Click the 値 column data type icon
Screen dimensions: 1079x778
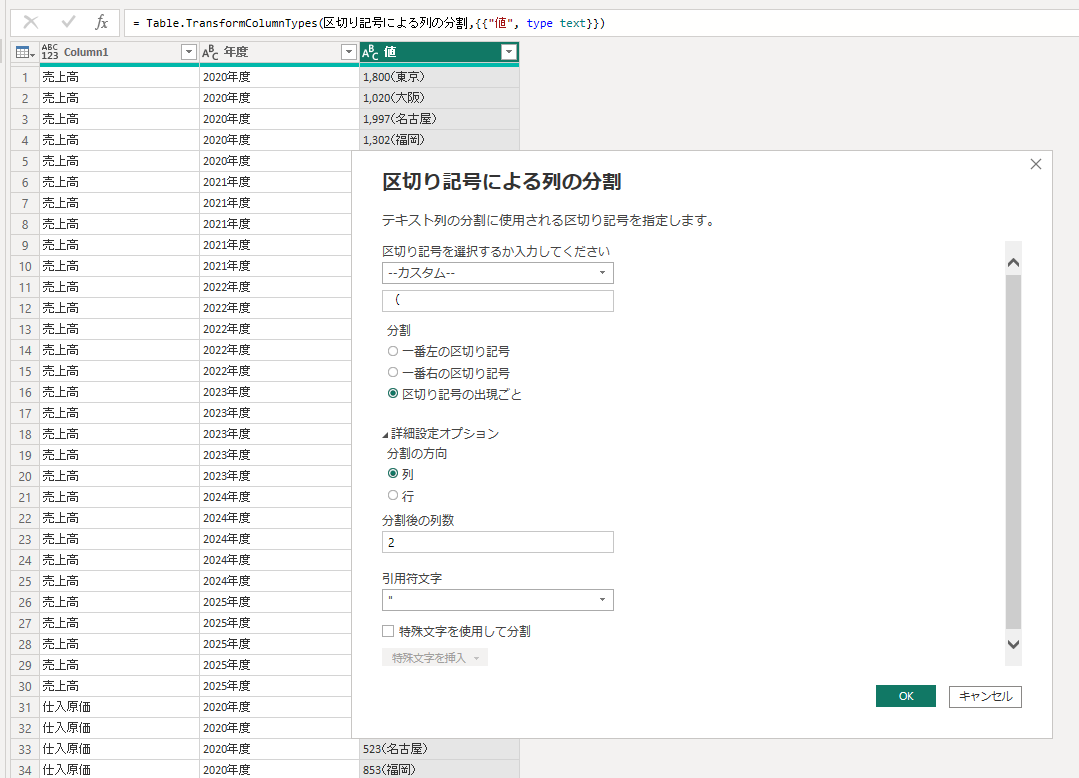pos(370,52)
